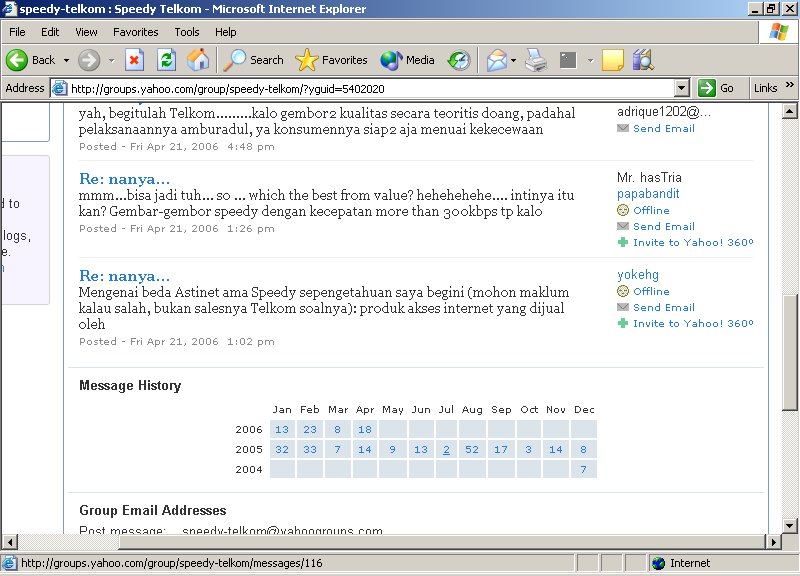This screenshot has height=576, width=800.
Task: Expand the Forward button history dropdown
Action: [x=112, y=61]
